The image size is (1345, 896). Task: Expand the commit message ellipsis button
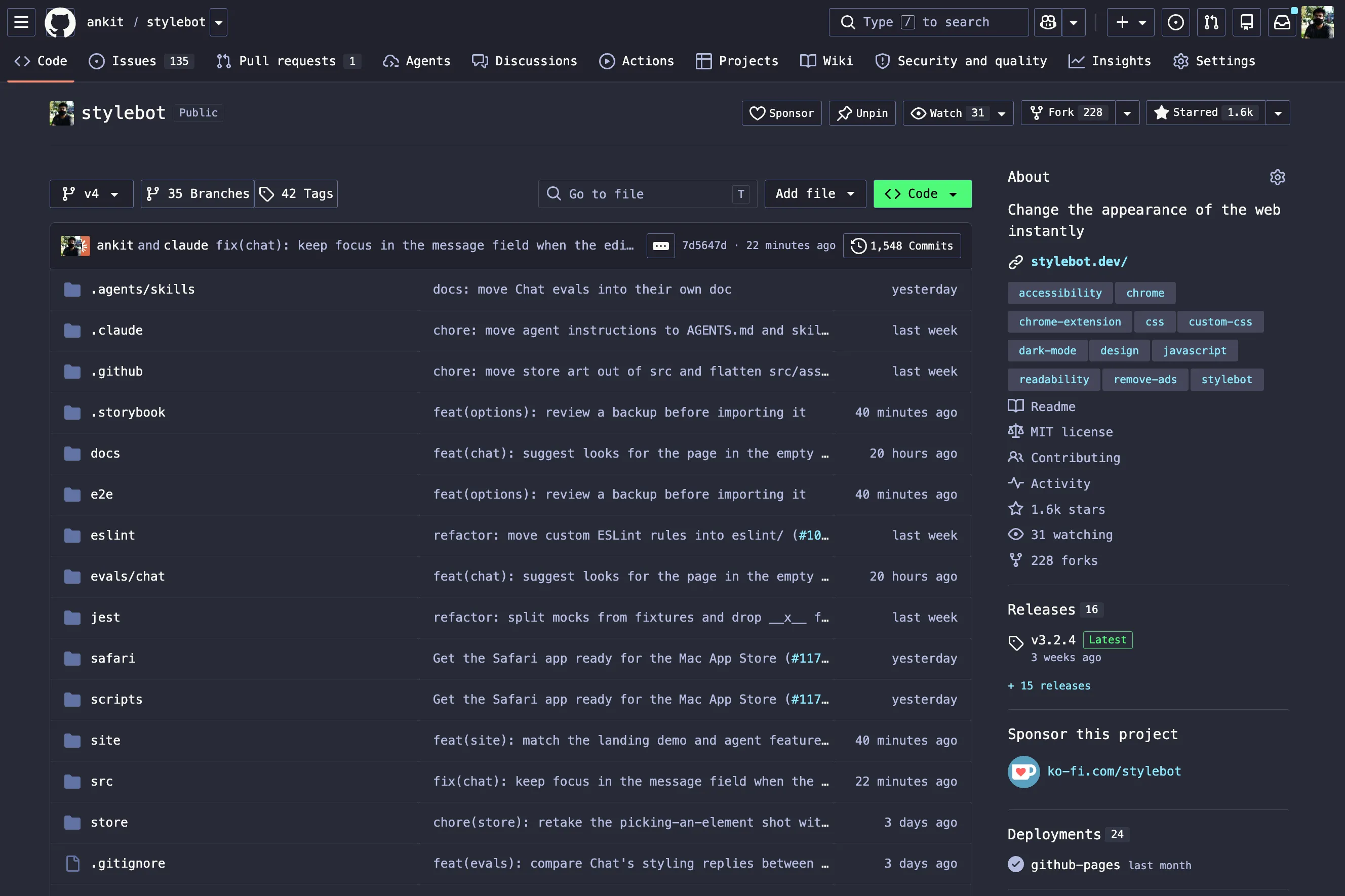[x=660, y=246]
